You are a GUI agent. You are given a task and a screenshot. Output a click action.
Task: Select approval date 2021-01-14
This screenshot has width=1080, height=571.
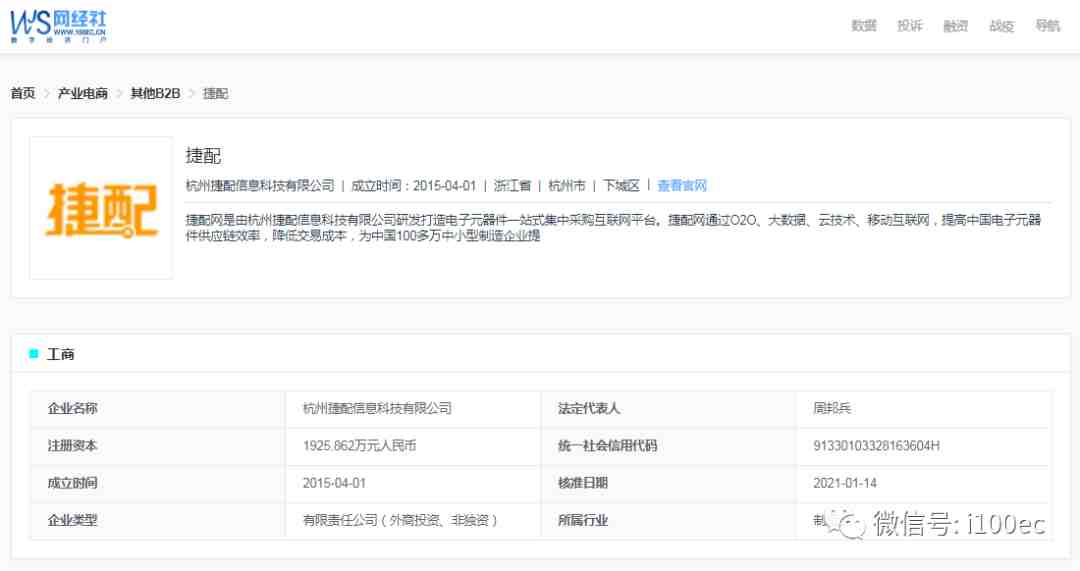844,483
